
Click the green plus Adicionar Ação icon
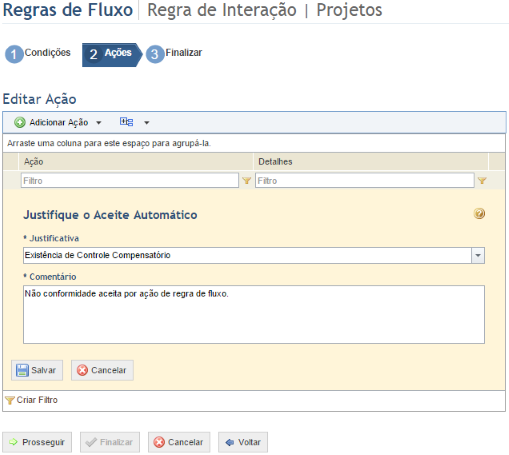point(20,122)
